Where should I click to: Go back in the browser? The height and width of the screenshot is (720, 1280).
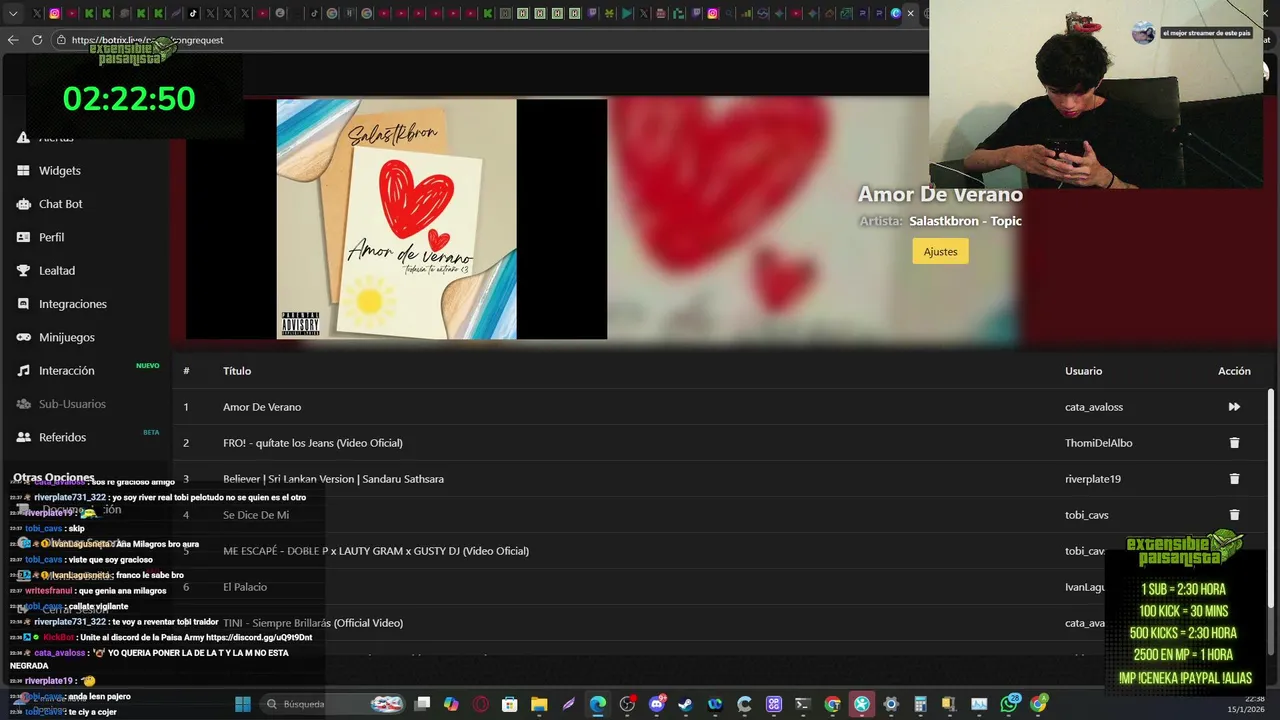13,40
